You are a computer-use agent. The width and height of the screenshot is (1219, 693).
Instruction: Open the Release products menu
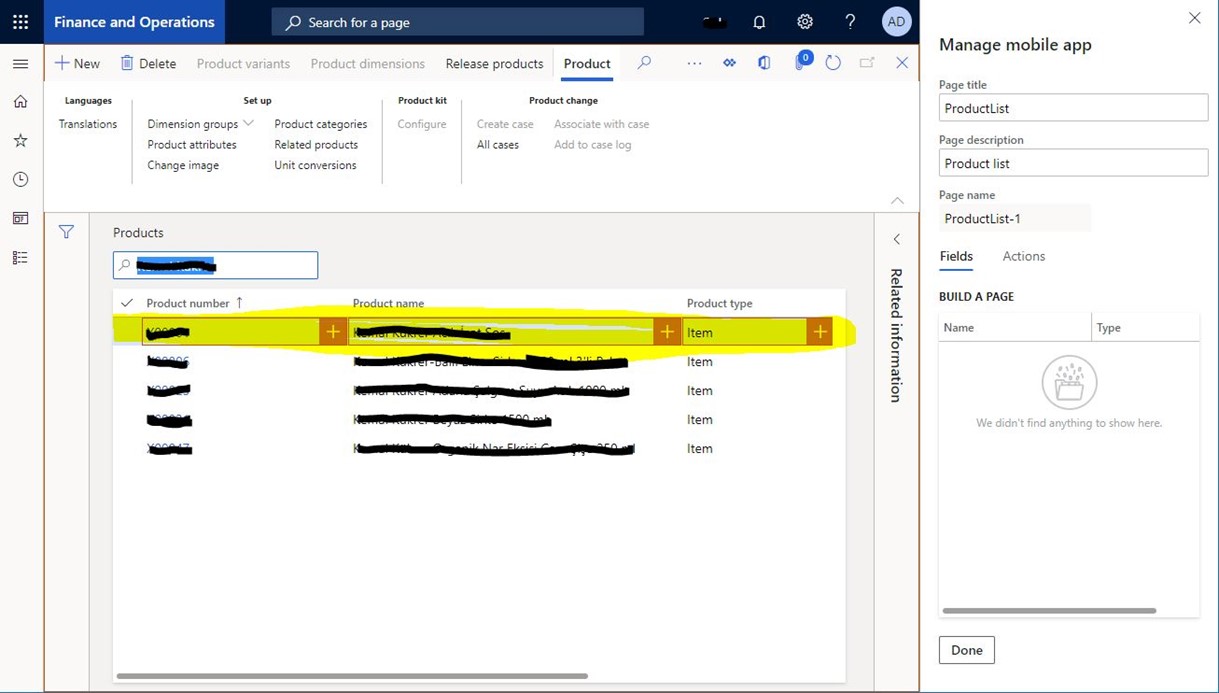click(x=494, y=63)
